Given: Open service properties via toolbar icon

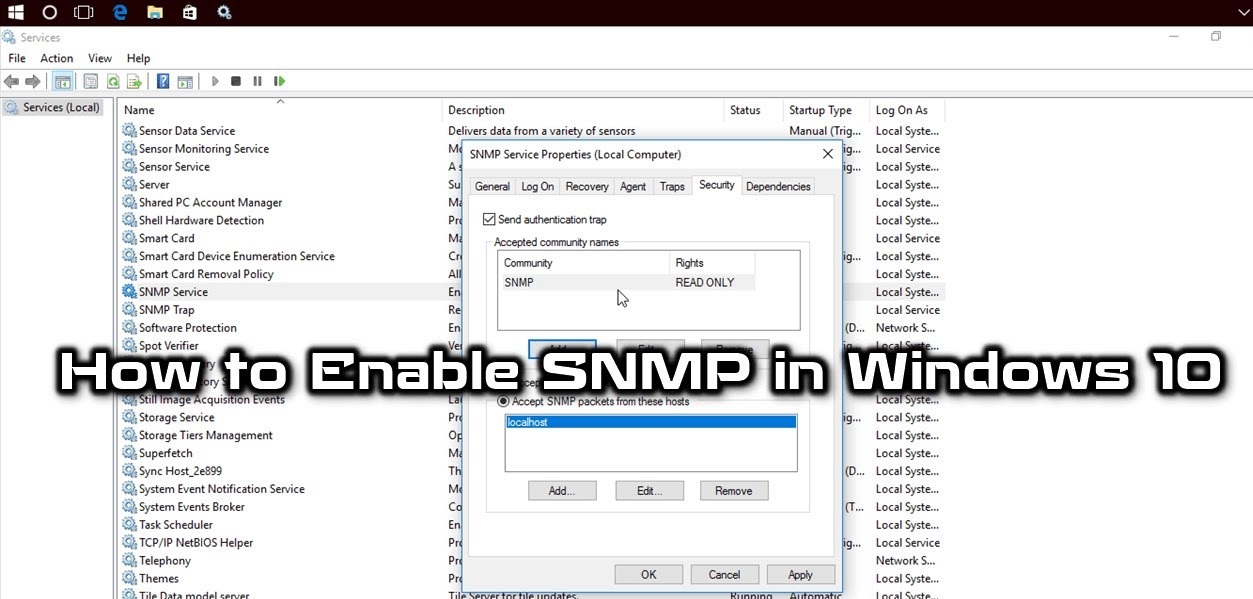Looking at the screenshot, I should 90,81.
